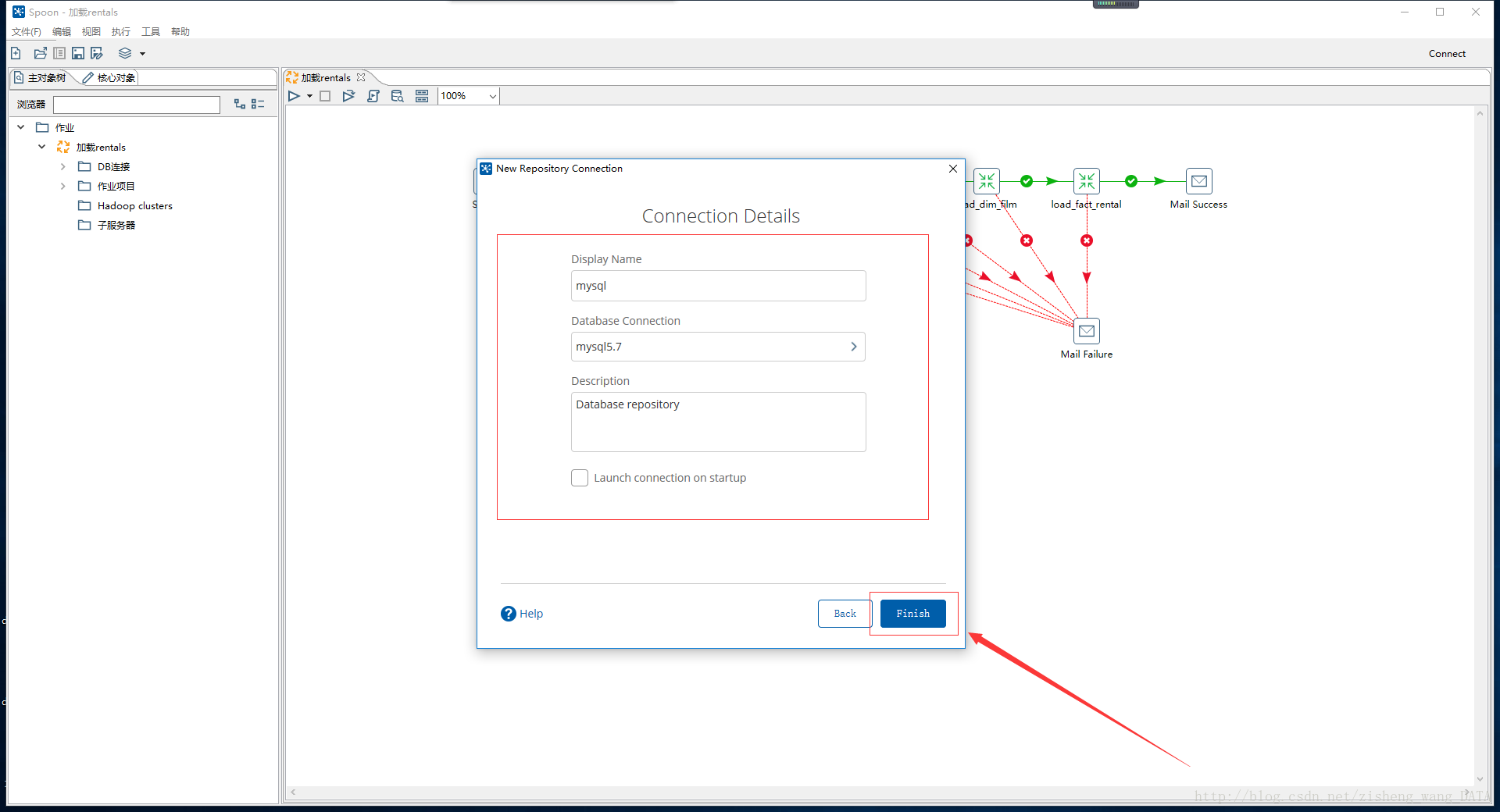This screenshot has width=1500, height=812.
Task: Select Hadoop clusters in the tree
Action: (135, 205)
